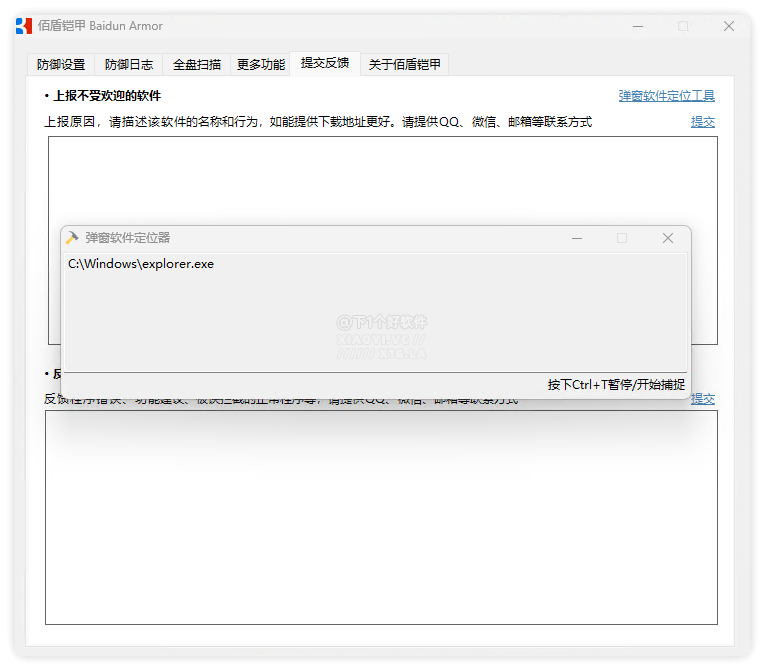Open the 弹窗软件定位工具 link
765x671 pixels.
click(x=666, y=96)
